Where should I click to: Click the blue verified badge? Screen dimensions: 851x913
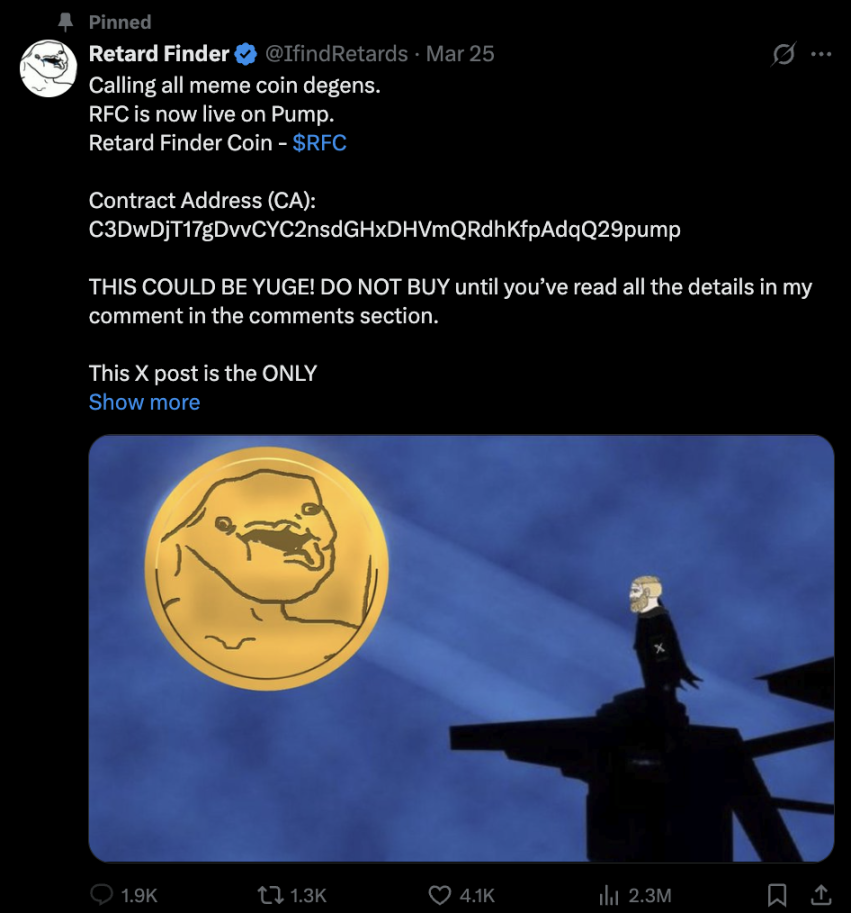tap(246, 54)
